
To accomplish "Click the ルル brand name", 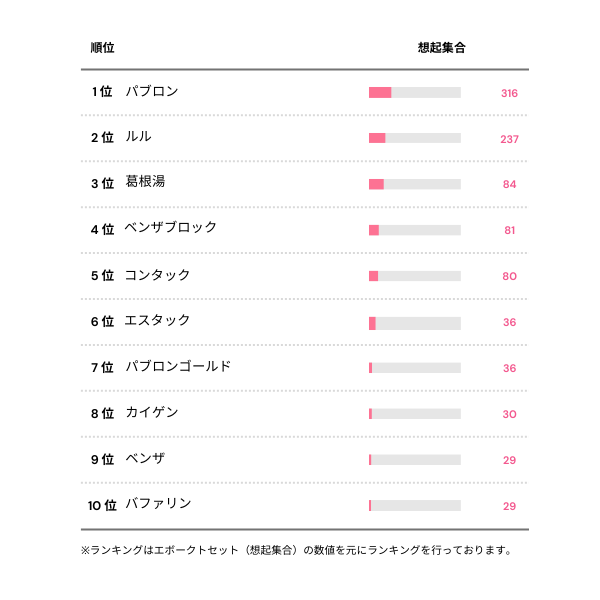I will coord(139,137).
